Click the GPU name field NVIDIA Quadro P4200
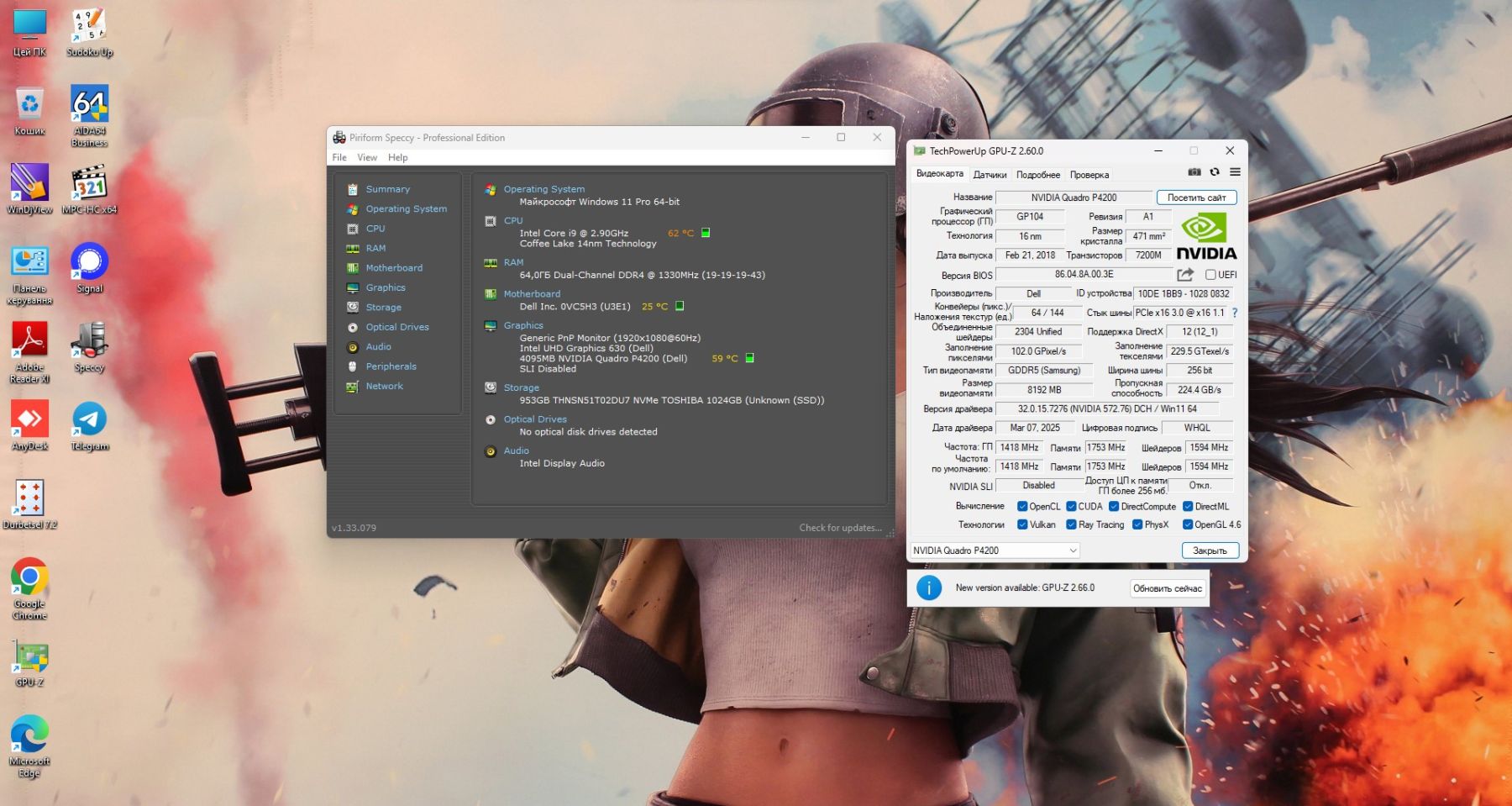 click(1074, 198)
